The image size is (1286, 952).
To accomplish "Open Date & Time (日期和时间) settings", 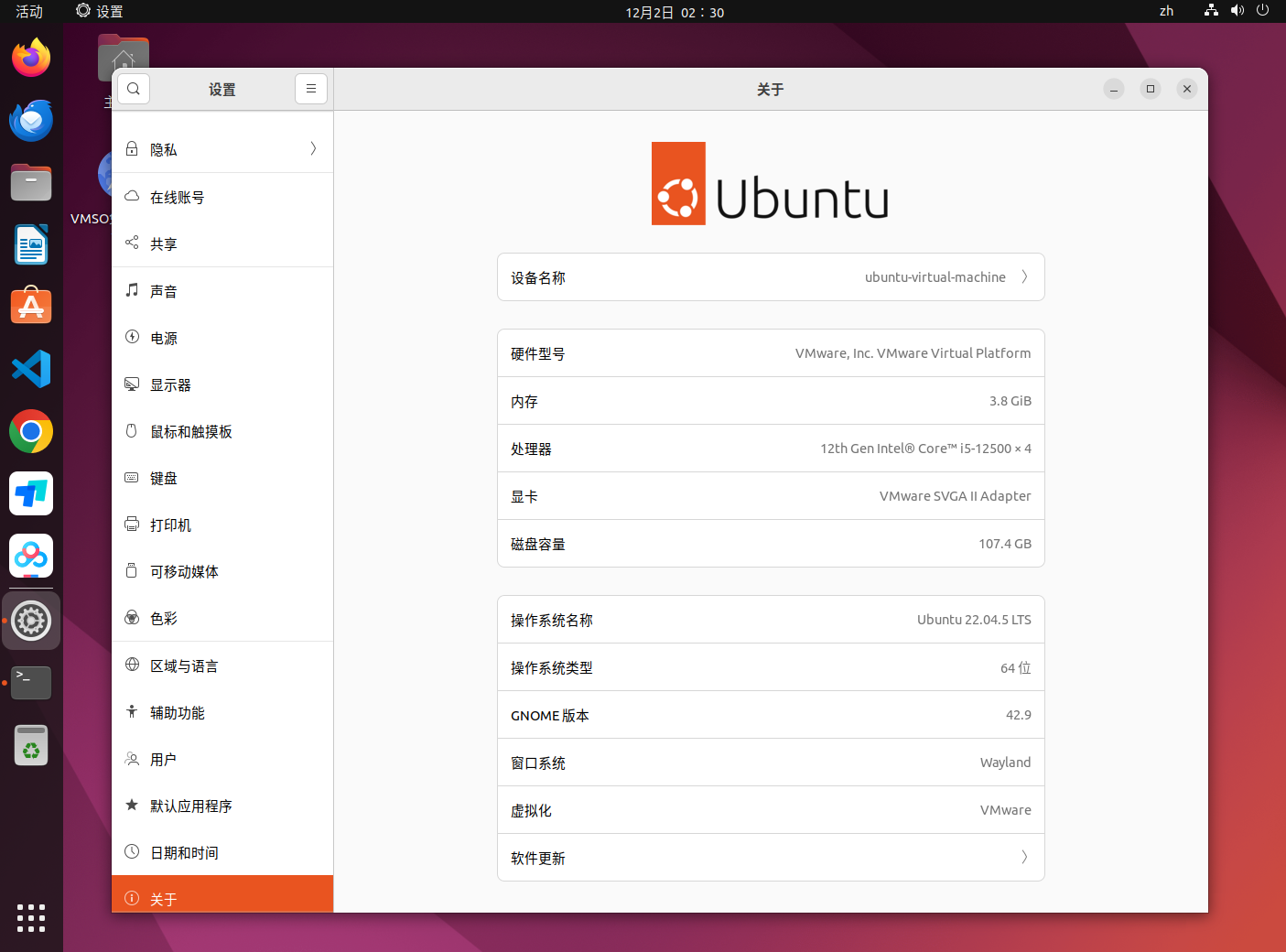I will (222, 853).
